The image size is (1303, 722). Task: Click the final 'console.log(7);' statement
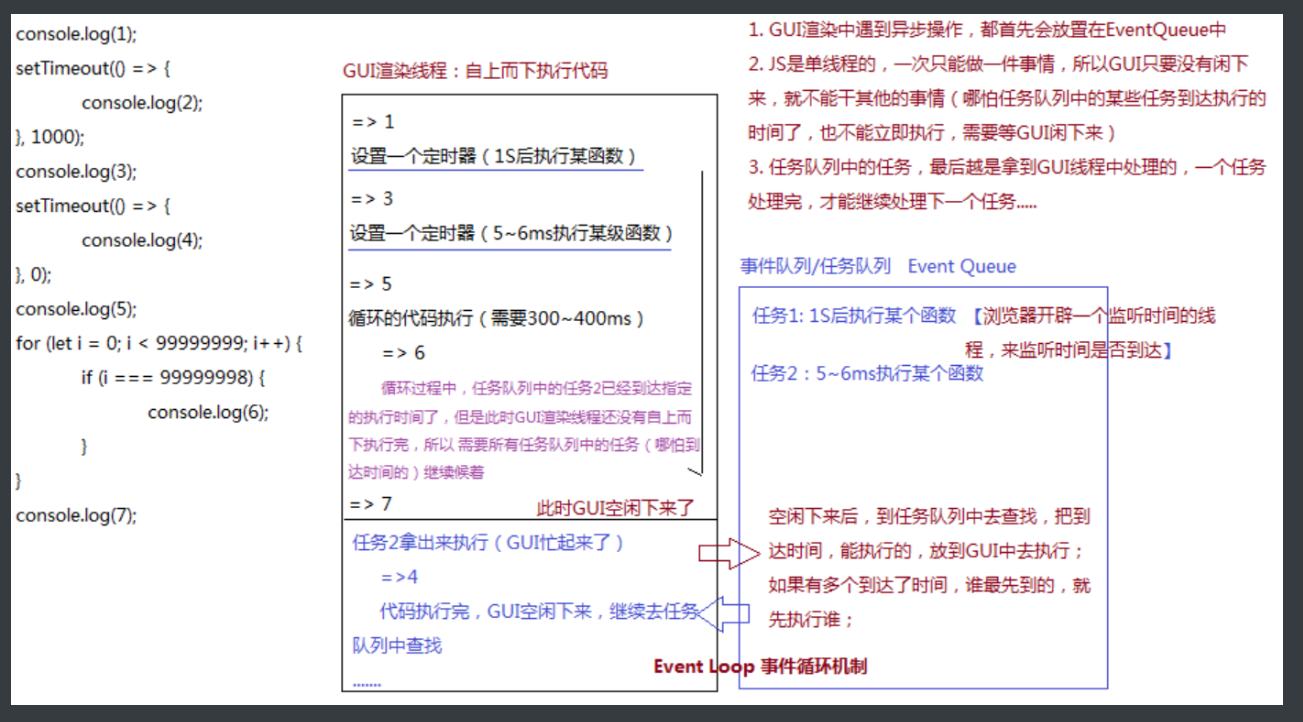coord(76,516)
